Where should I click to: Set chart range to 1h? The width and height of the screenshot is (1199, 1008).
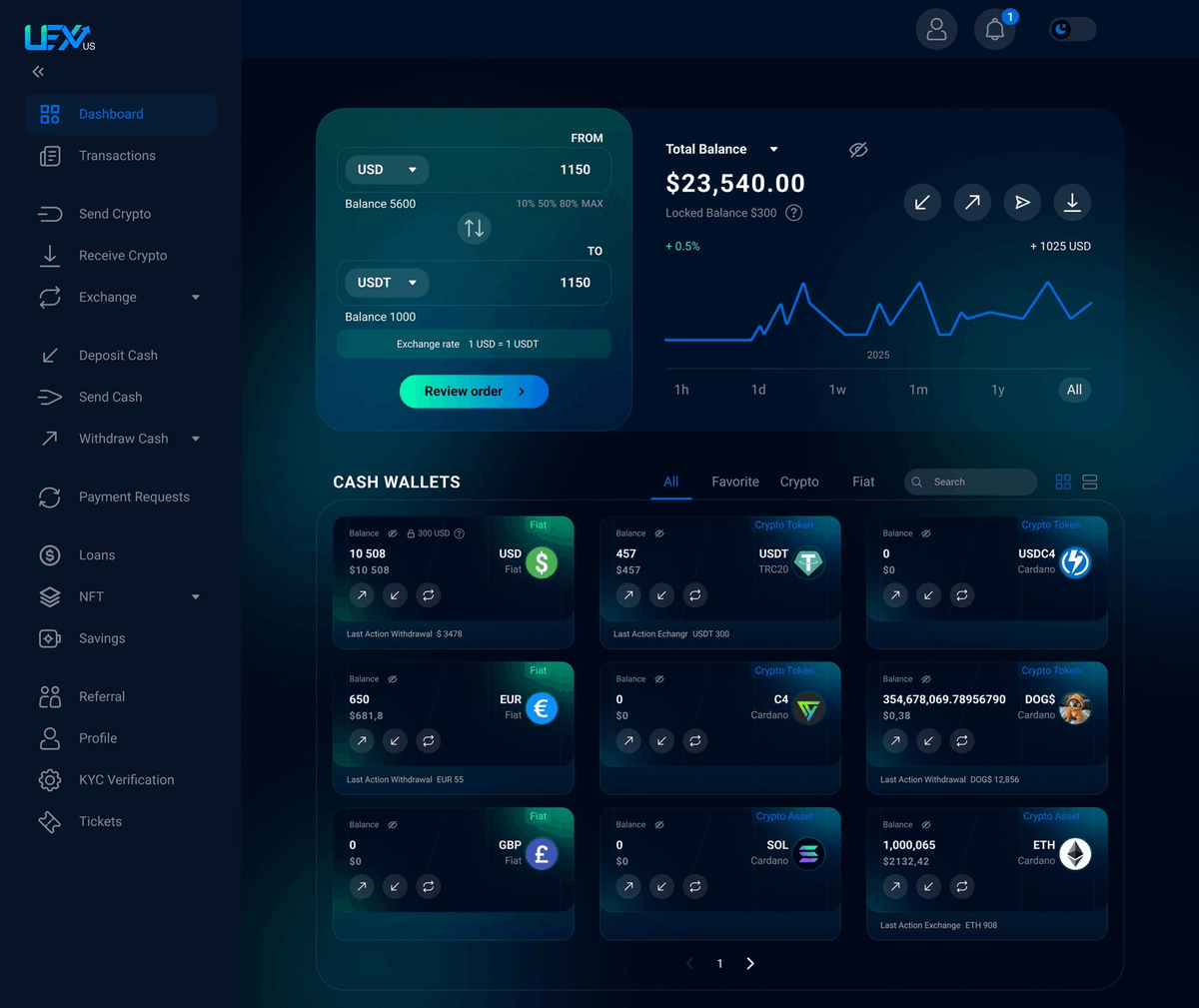(x=681, y=390)
